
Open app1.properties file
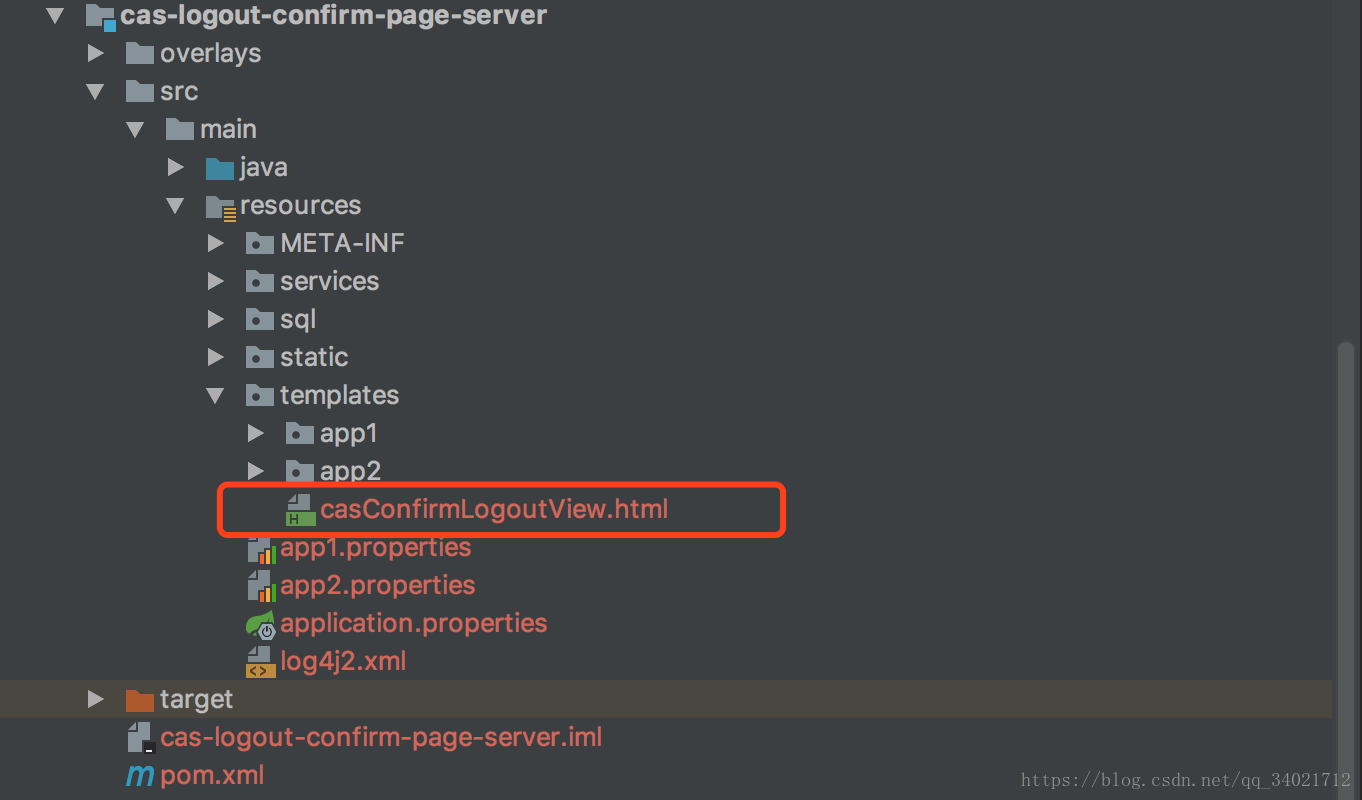click(376, 548)
